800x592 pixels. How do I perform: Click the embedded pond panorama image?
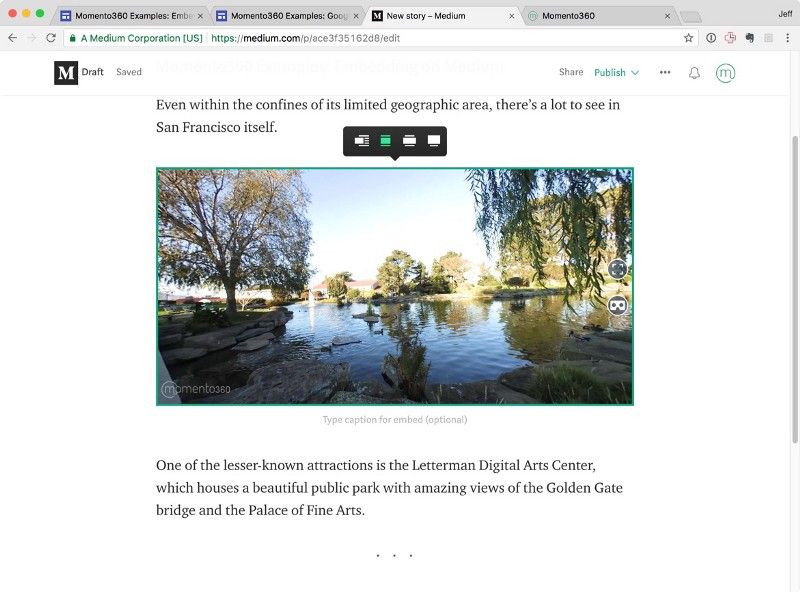click(x=394, y=286)
